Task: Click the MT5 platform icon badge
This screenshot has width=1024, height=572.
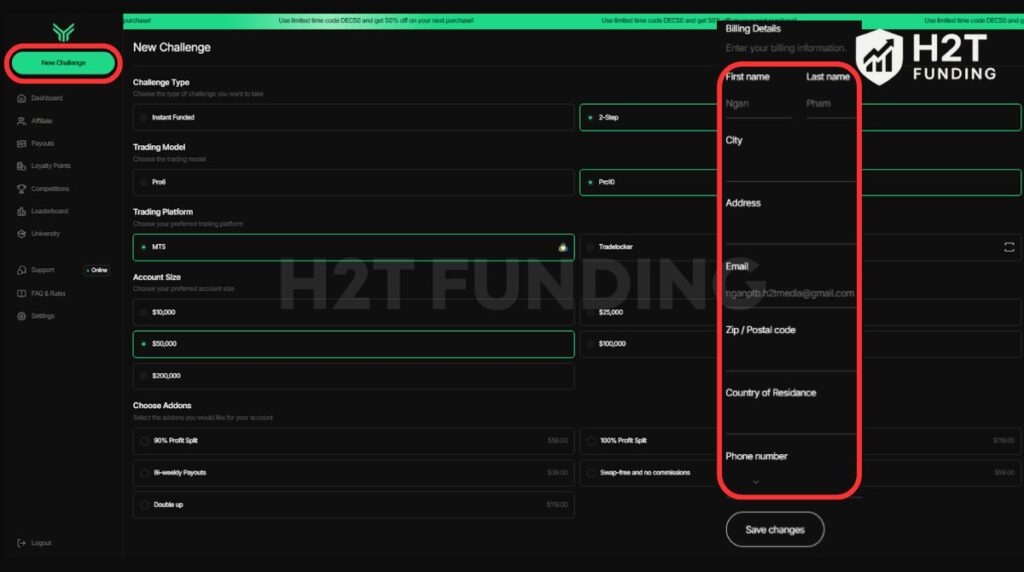Action: click(562, 247)
